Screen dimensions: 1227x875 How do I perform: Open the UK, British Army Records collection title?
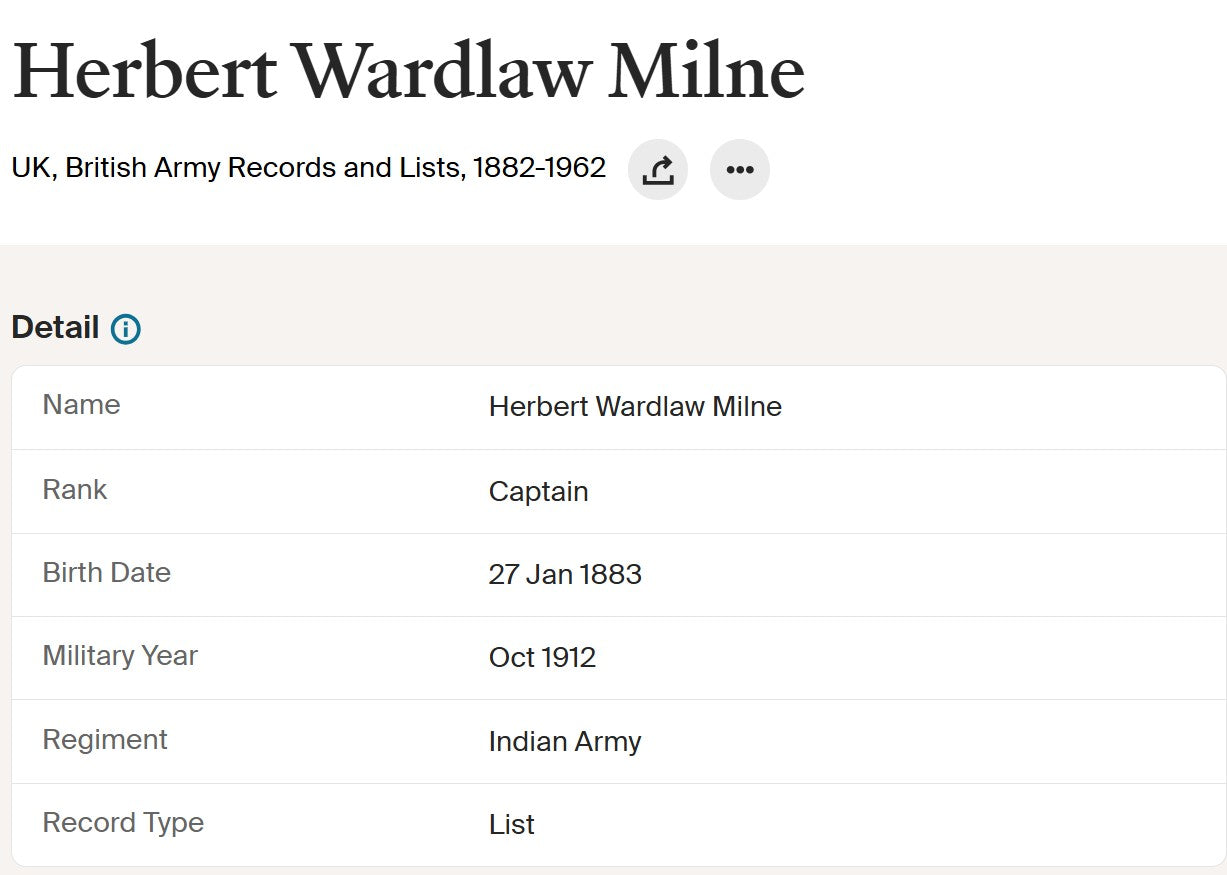(x=308, y=168)
